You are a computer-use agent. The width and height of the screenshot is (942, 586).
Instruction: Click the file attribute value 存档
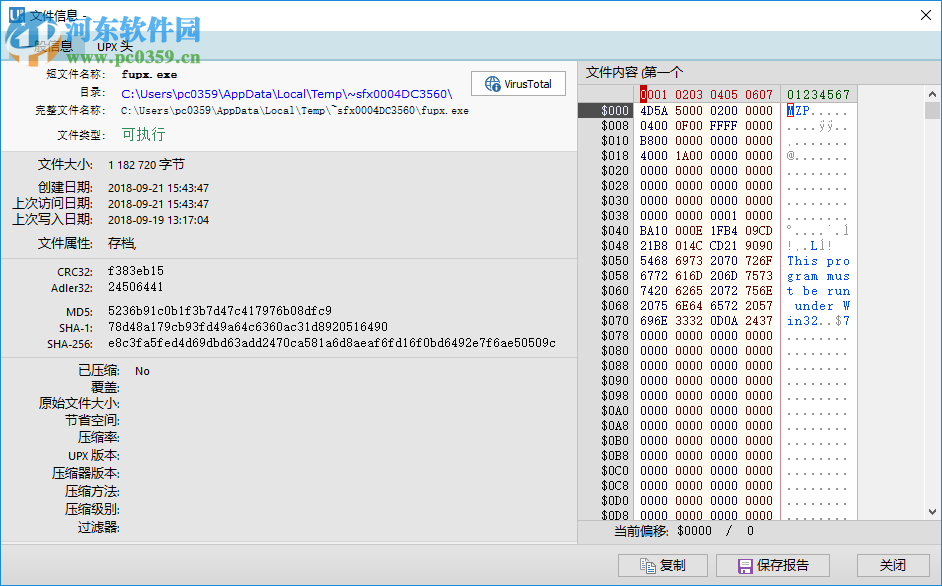pos(121,243)
